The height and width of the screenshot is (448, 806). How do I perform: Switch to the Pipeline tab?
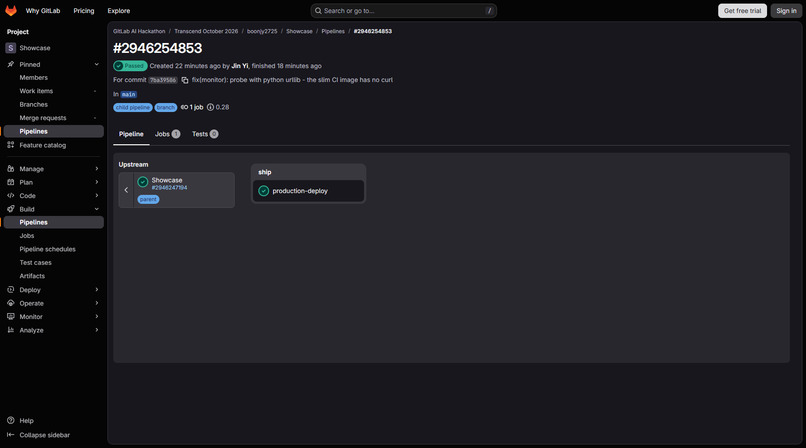tap(131, 134)
